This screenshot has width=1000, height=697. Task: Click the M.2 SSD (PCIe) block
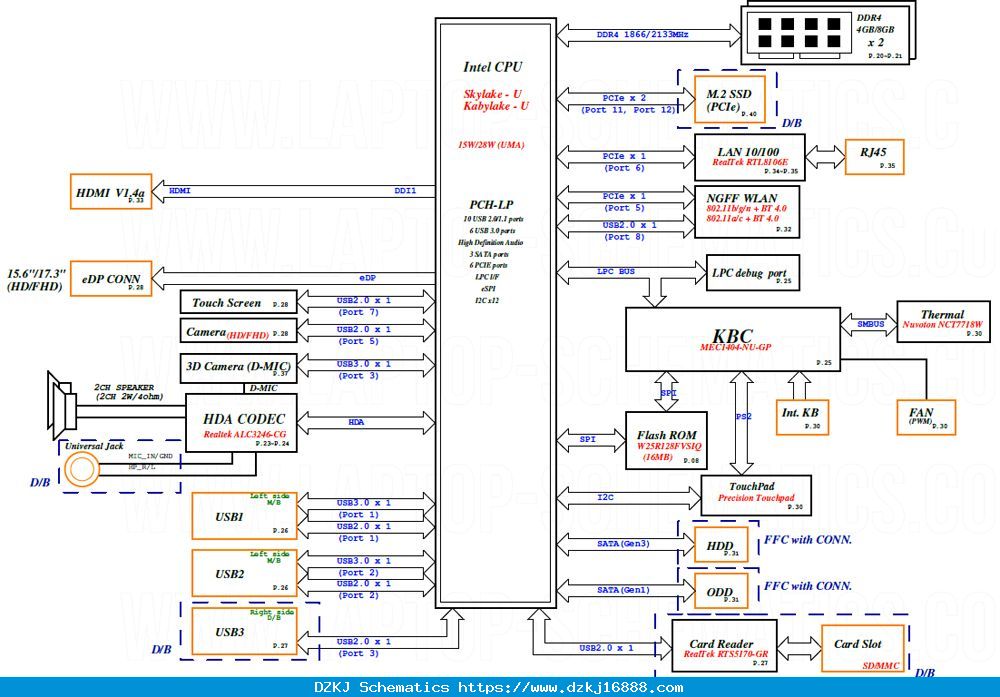[729, 100]
